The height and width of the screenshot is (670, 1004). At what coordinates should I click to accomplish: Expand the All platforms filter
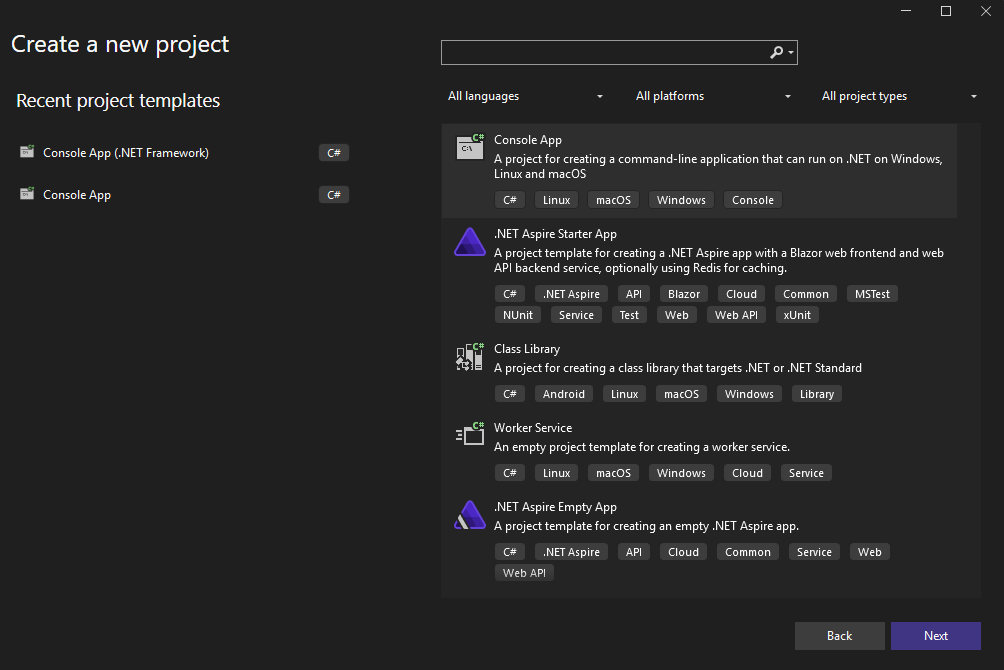coord(713,96)
